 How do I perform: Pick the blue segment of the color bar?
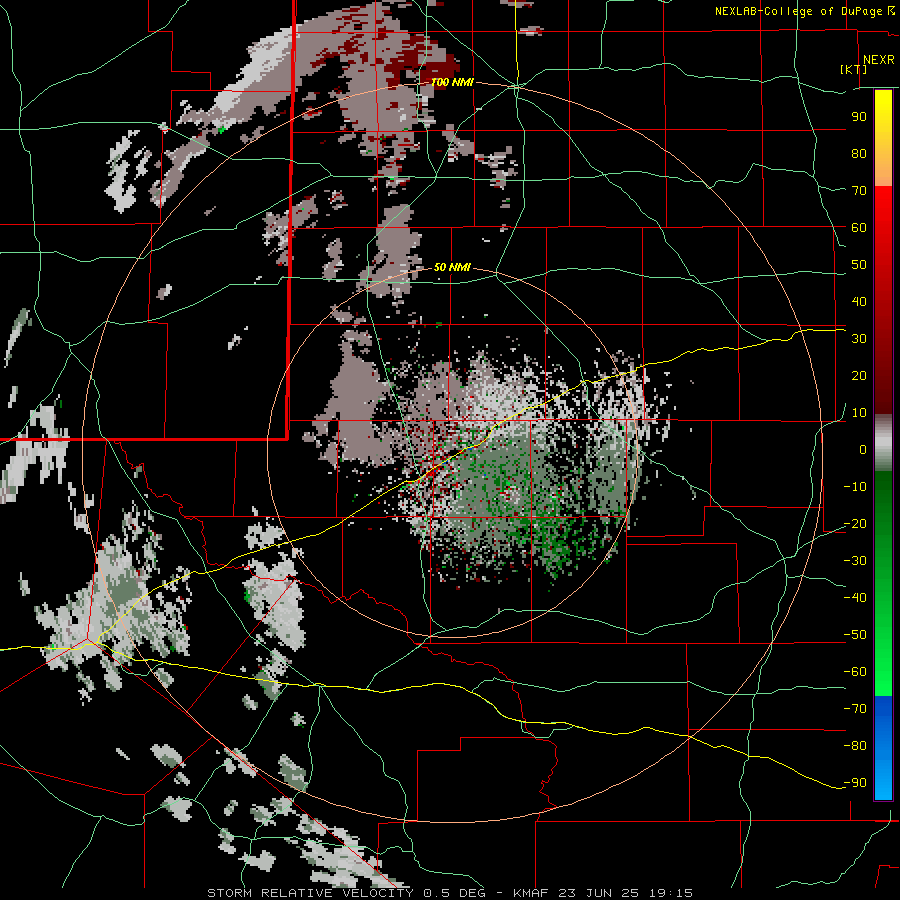click(883, 747)
